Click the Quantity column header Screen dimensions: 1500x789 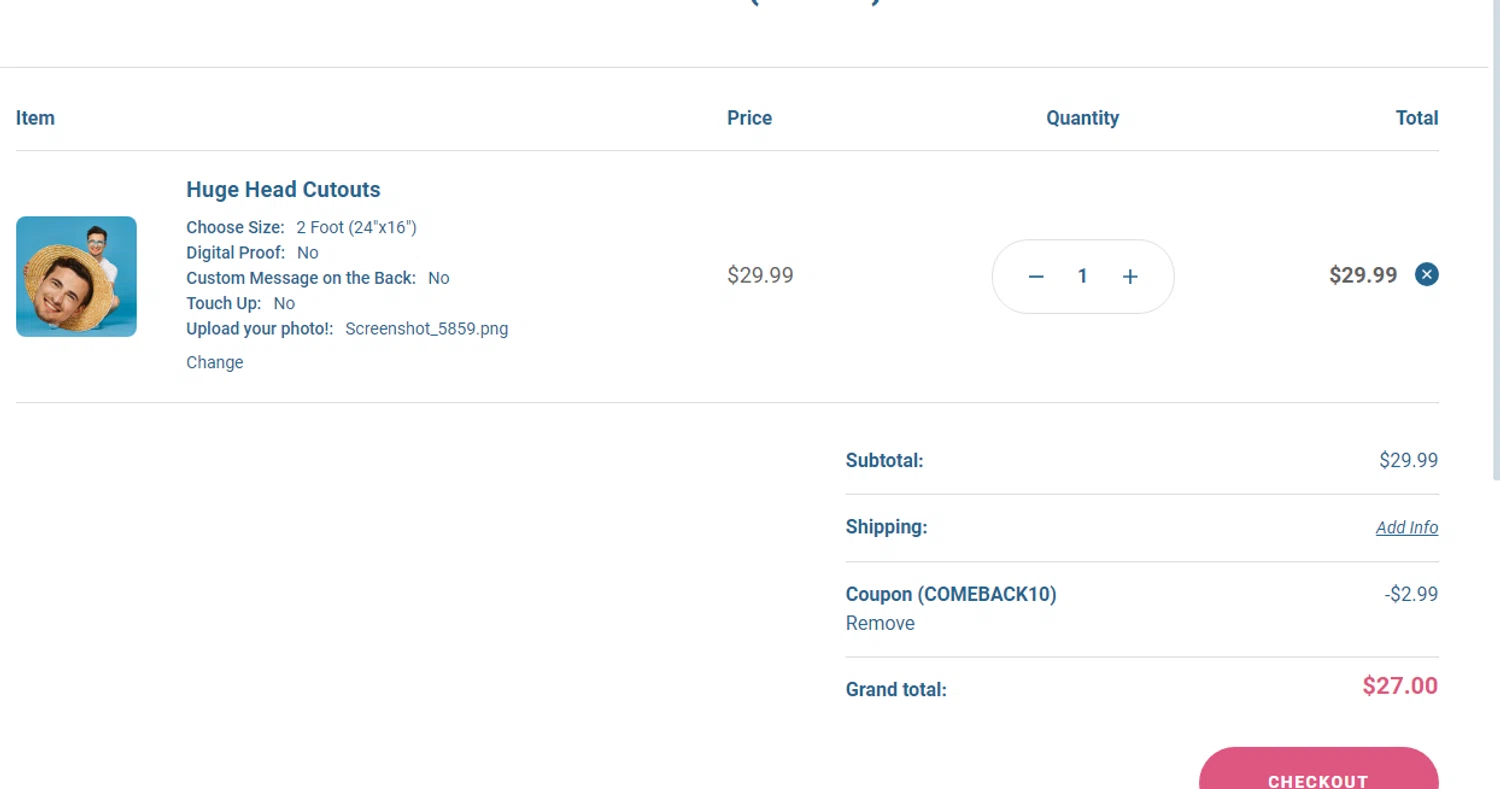coord(1082,118)
